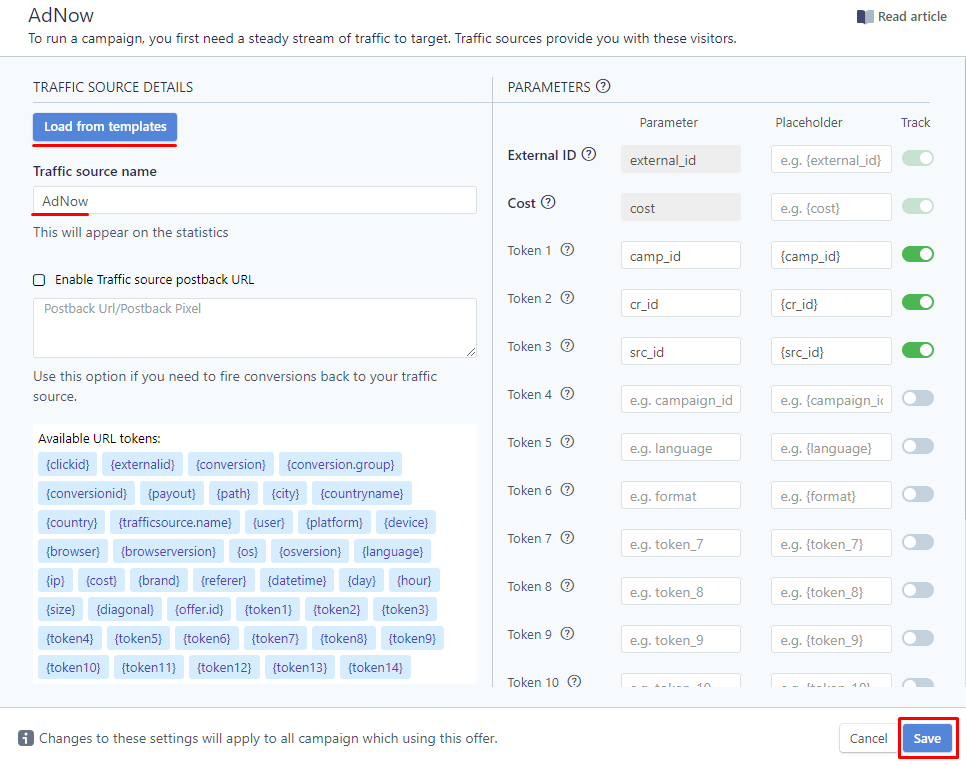Open the Token 2 help icon
966x765 pixels.
(x=567, y=298)
